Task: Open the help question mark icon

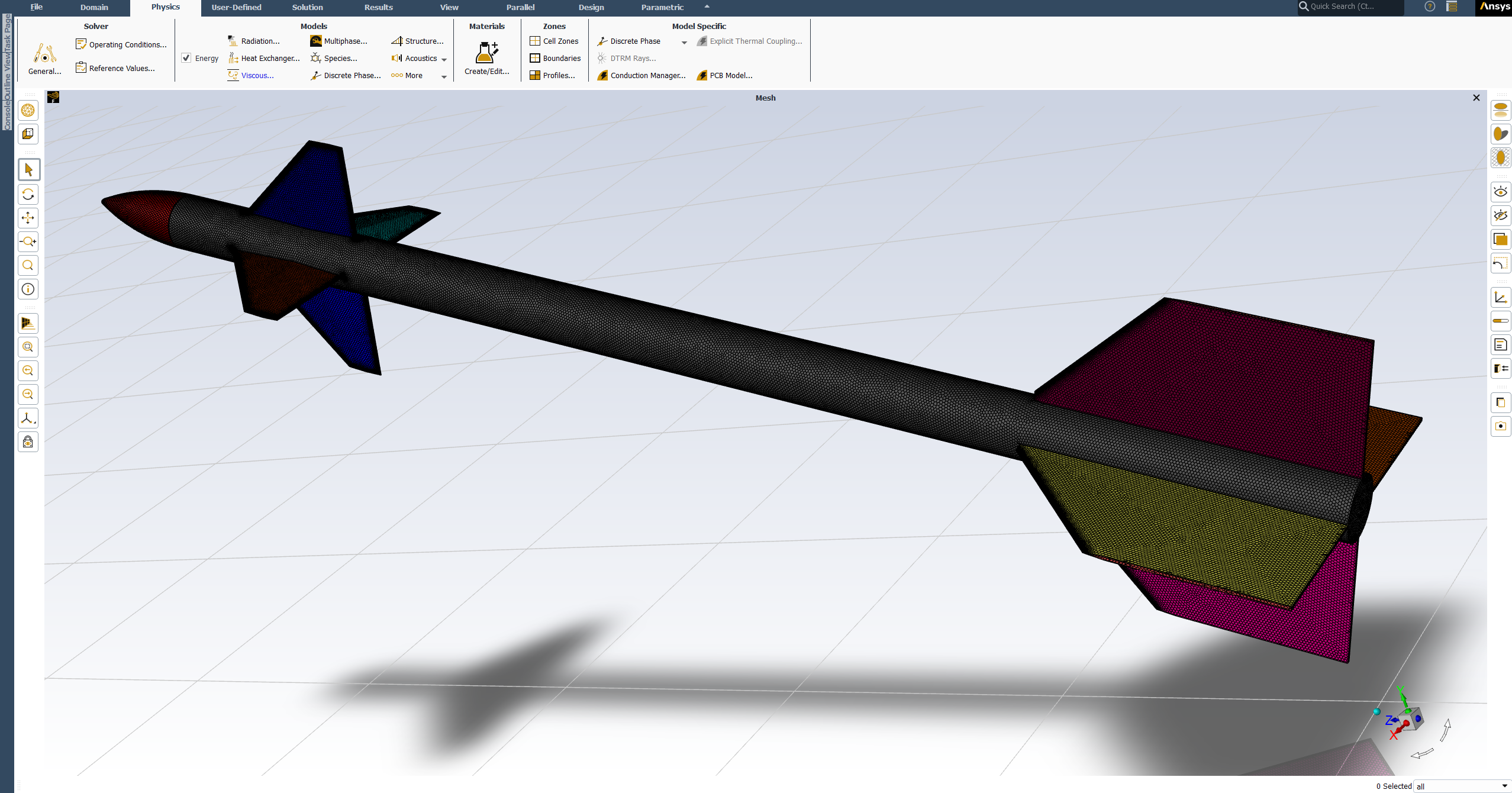Action: pos(1430,7)
